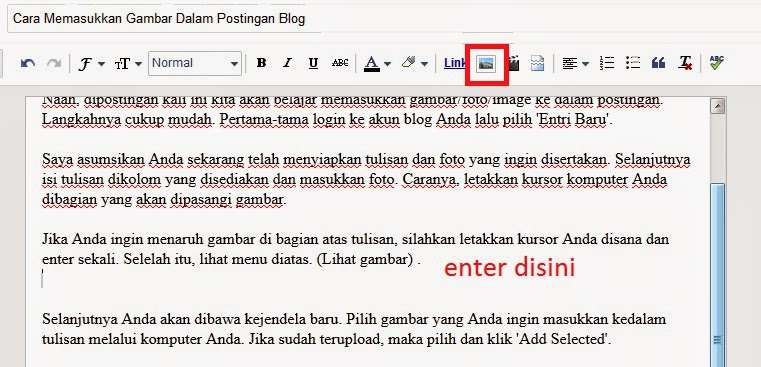This screenshot has height=367, width=761.
Task: Open the font family menu icon
Action: click(85, 64)
